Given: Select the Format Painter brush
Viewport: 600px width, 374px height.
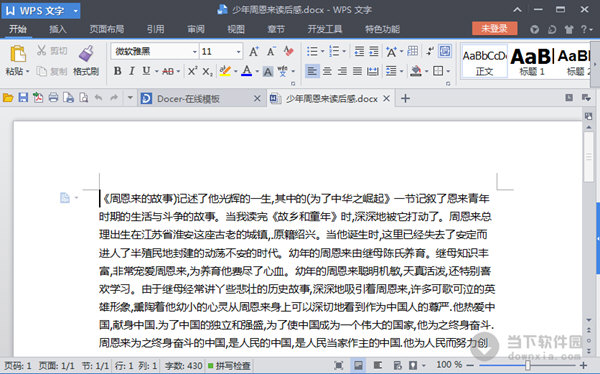Looking at the screenshot, I should coord(86,54).
